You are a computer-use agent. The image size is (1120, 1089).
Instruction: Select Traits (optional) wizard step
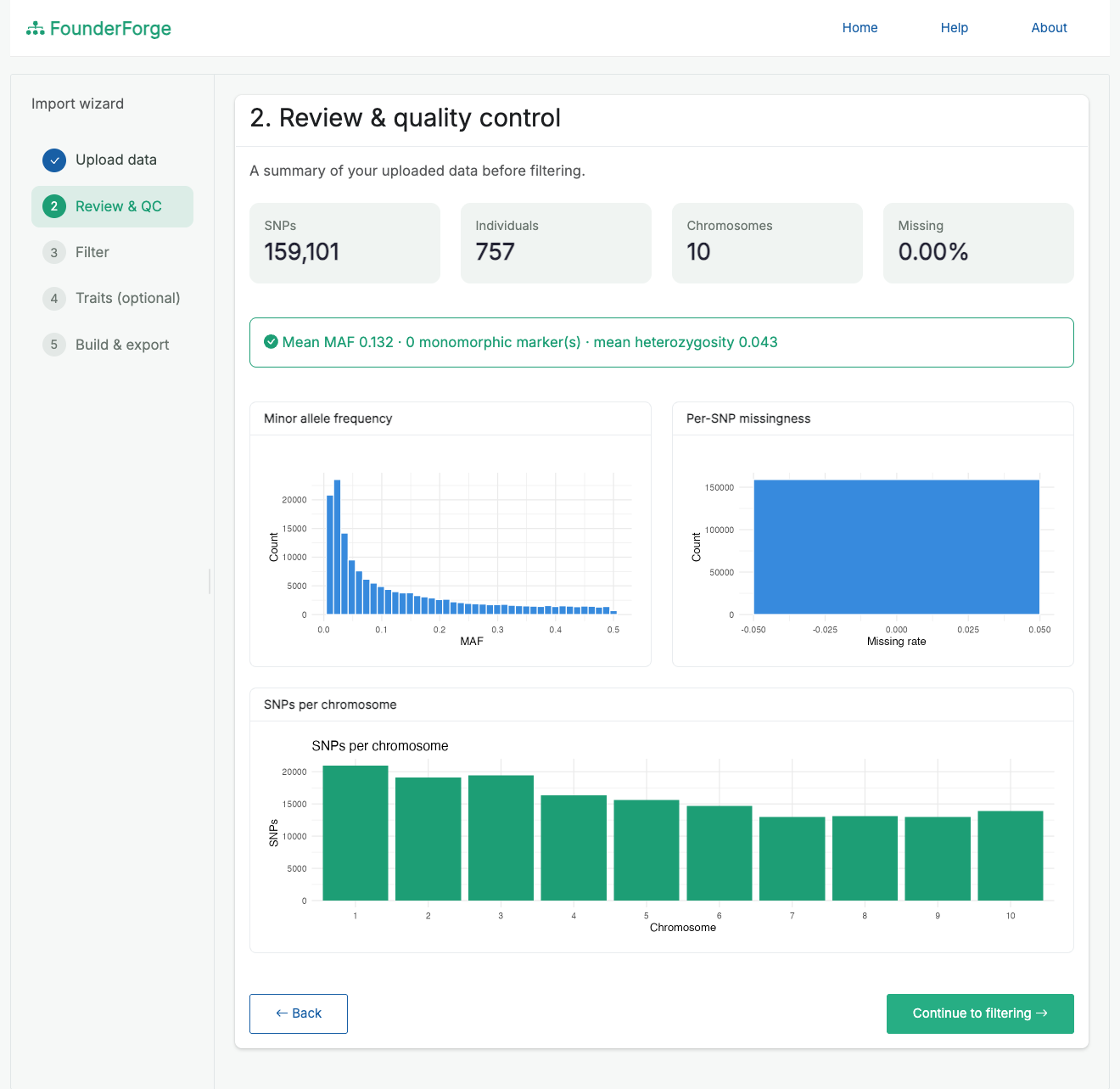coord(112,298)
